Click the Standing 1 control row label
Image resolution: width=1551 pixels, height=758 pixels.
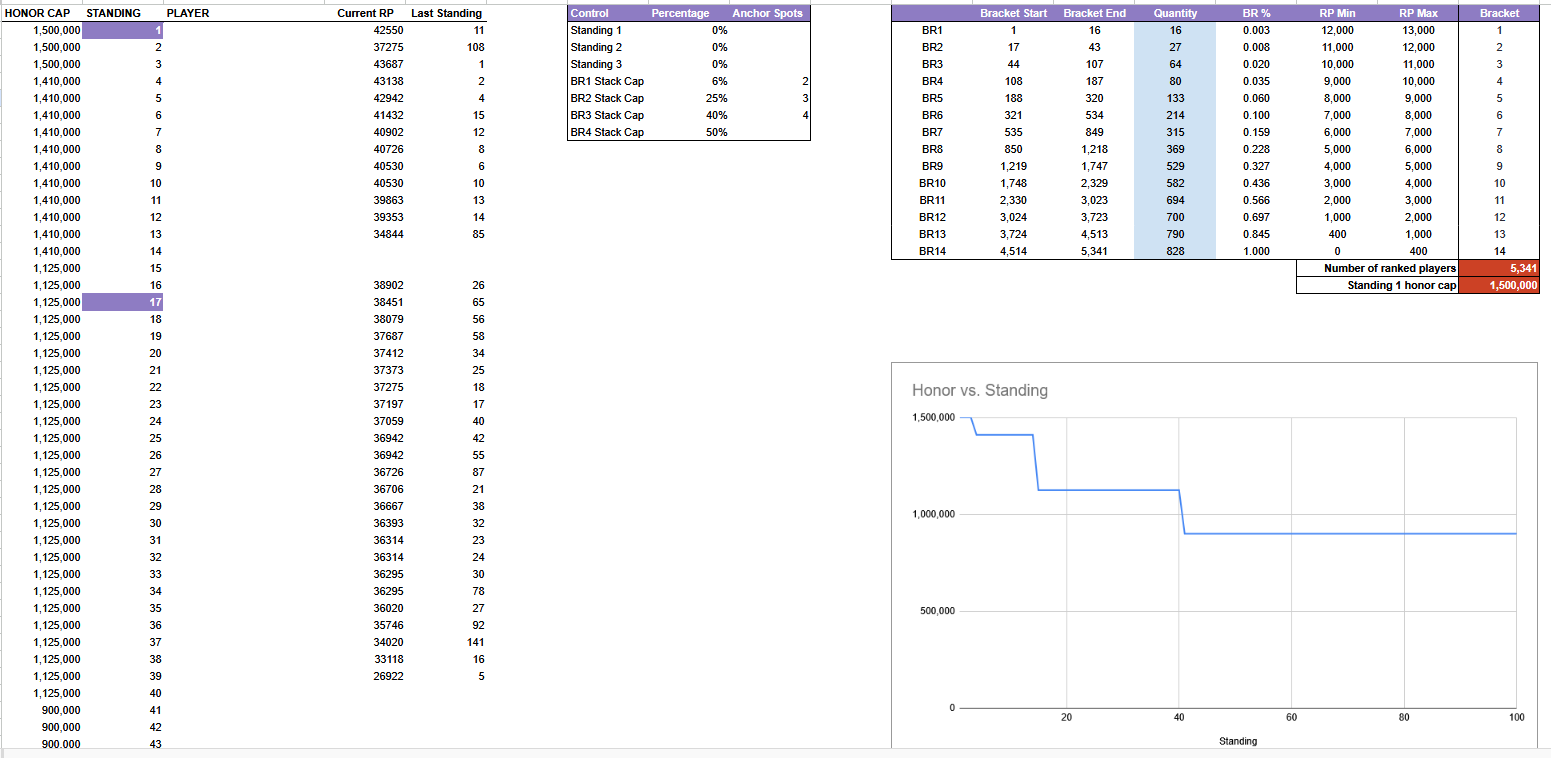[596, 30]
